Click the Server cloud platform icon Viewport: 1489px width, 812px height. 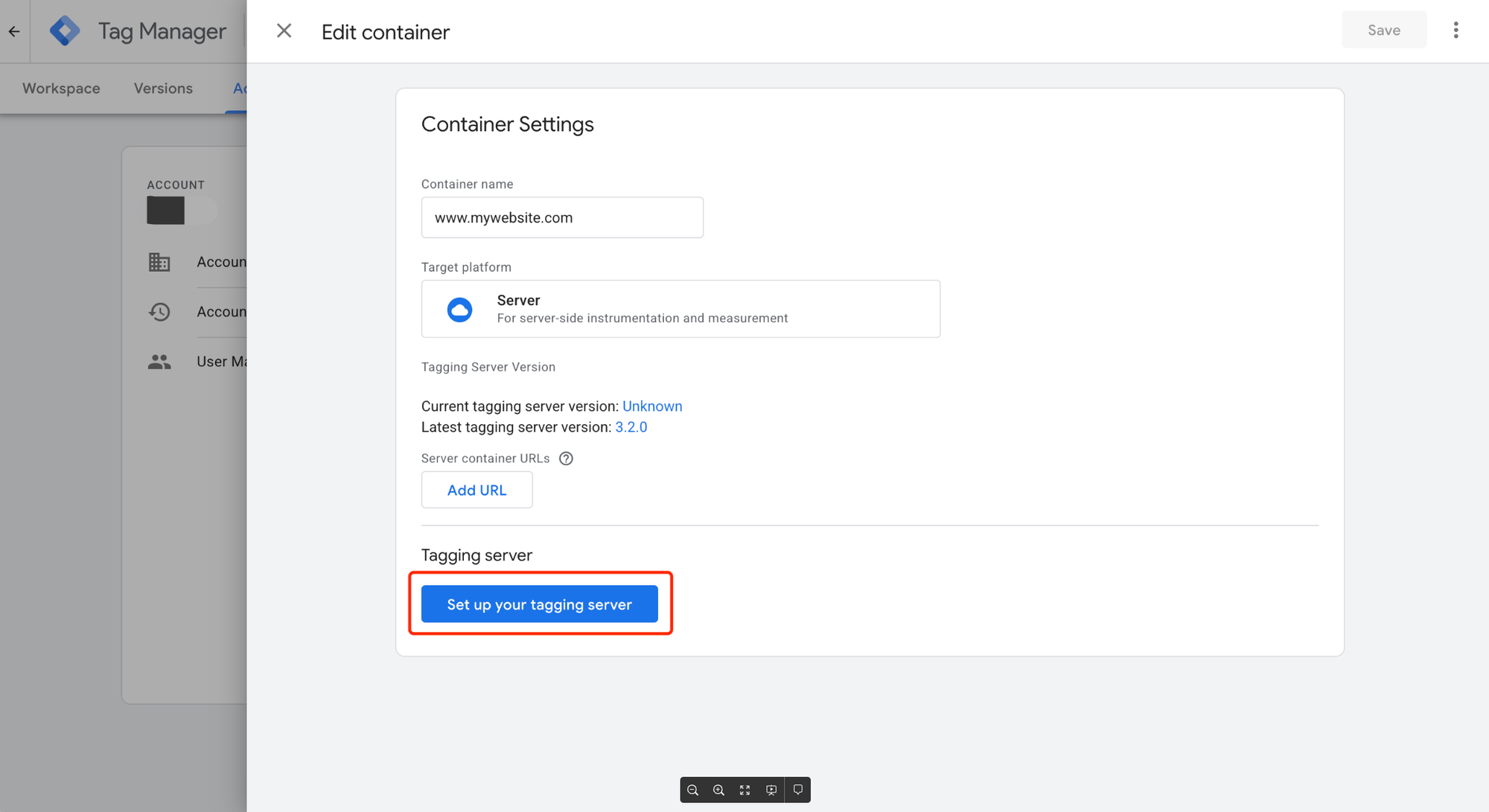tap(459, 309)
